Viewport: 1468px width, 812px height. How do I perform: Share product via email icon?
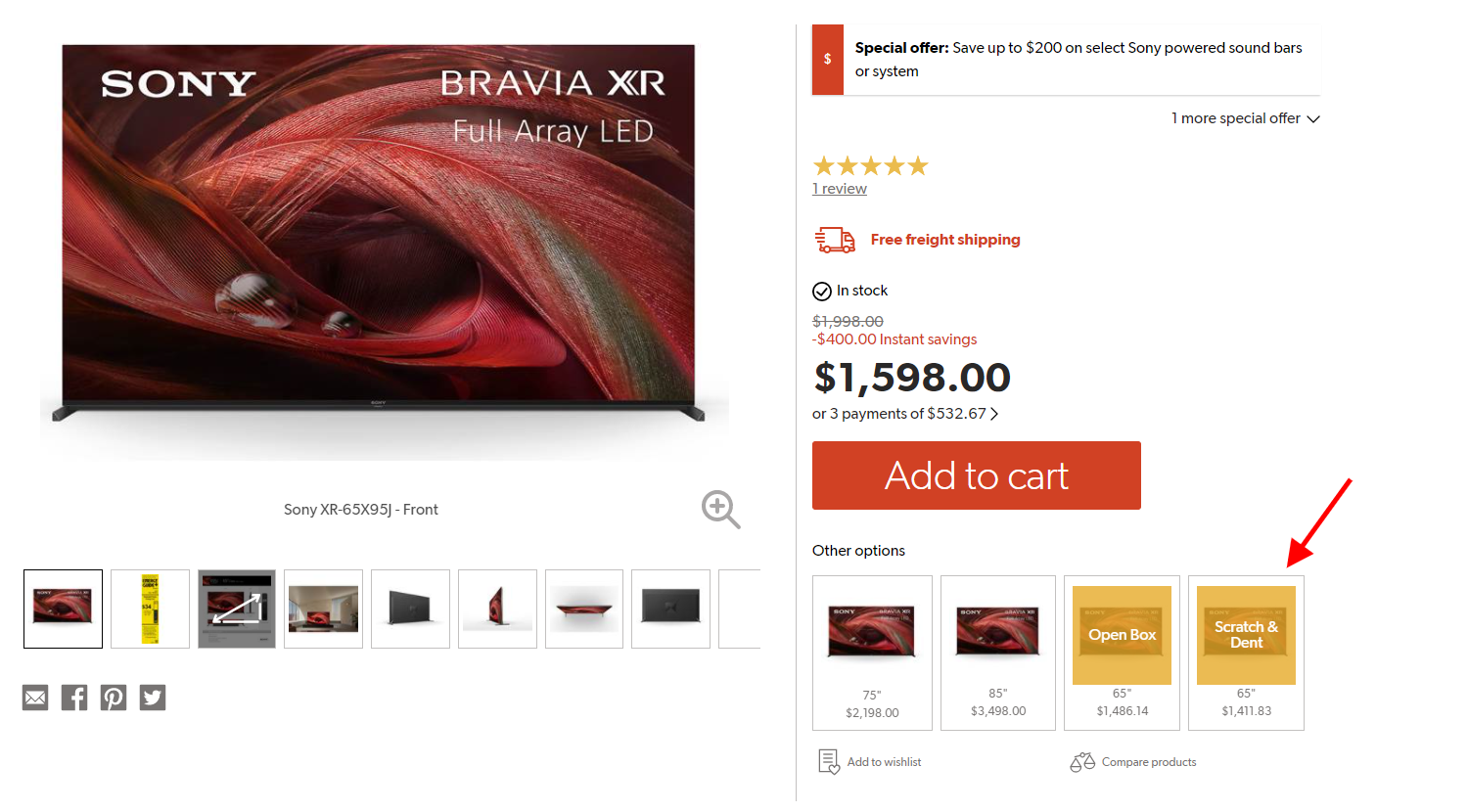tap(35, 698)
